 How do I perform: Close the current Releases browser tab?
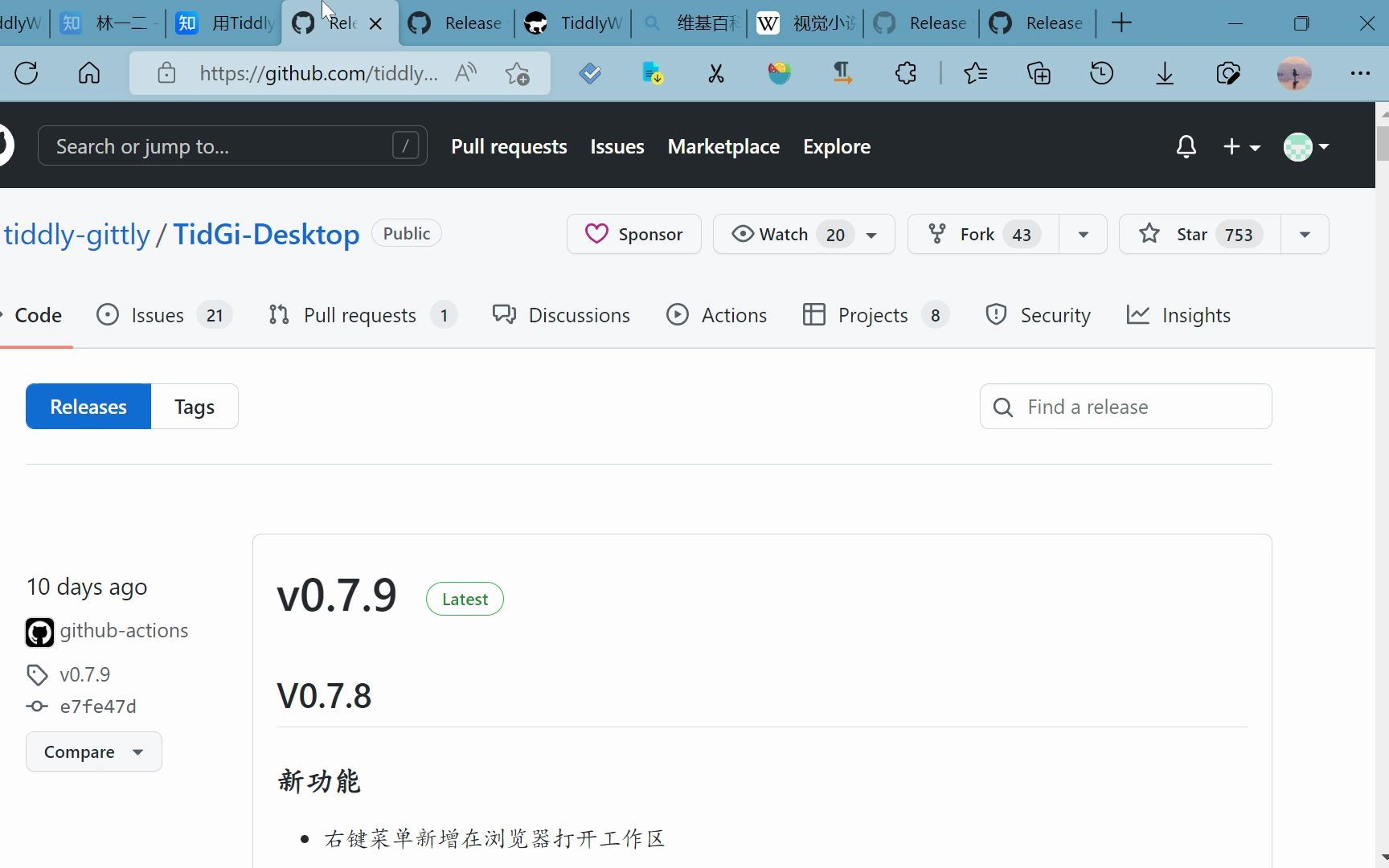tap(375, 23)
